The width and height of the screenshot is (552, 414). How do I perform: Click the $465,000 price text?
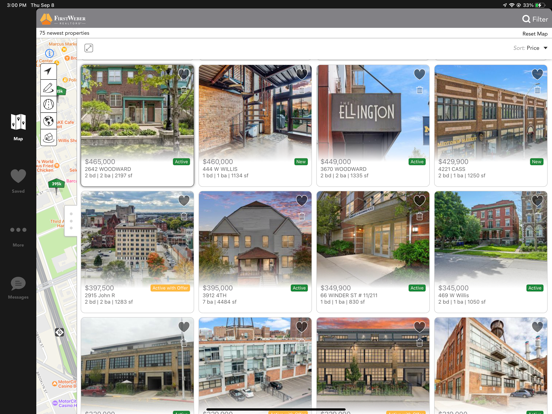click(100, 162)
